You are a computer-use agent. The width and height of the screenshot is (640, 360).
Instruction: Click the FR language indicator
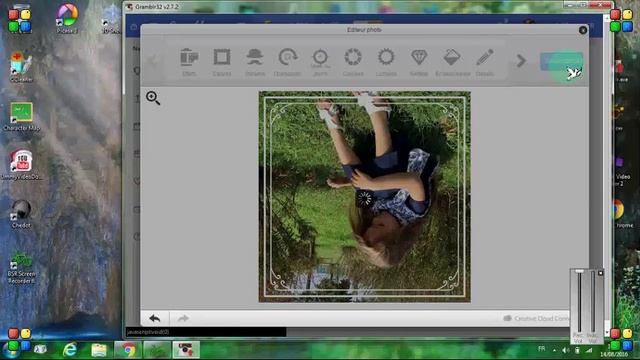tap(542, 349)
